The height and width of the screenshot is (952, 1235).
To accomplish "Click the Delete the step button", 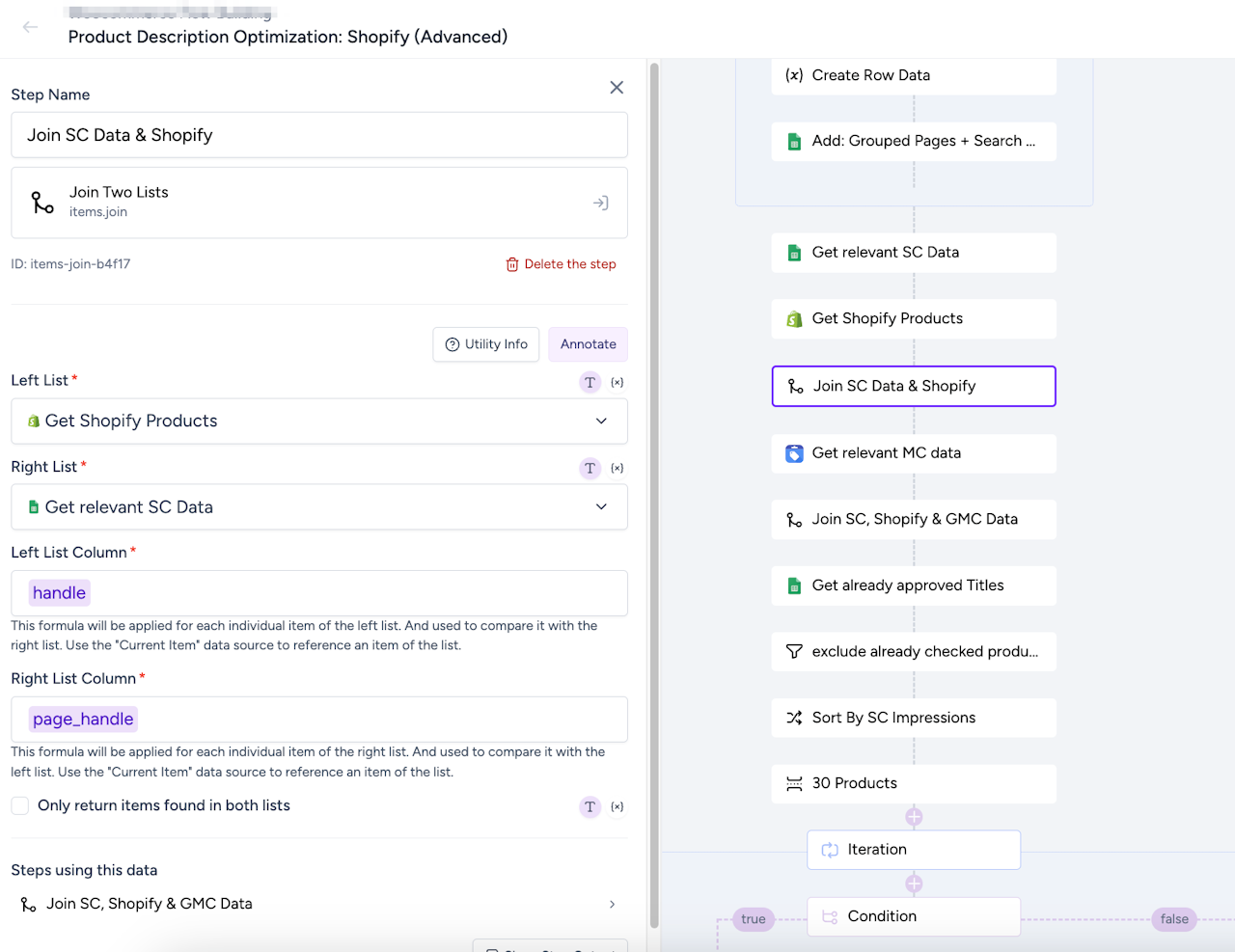I will tap(561, 264).
